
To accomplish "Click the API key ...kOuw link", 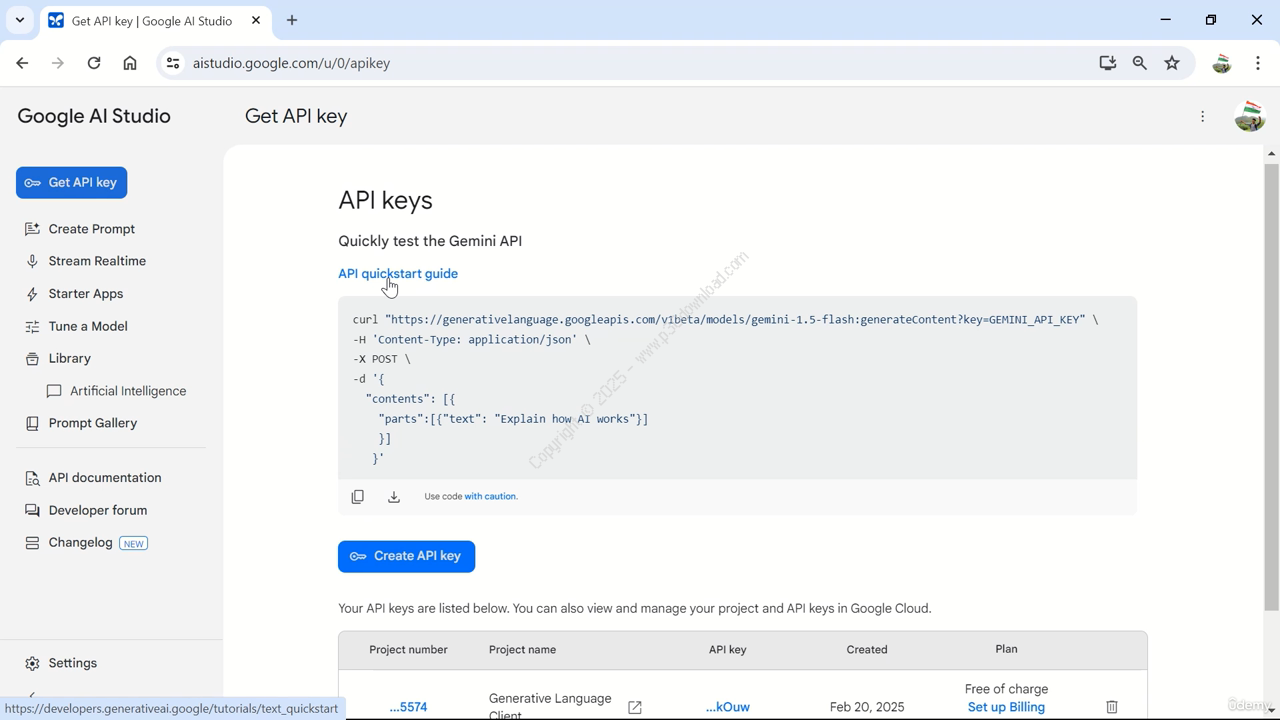I will [727, 707].
